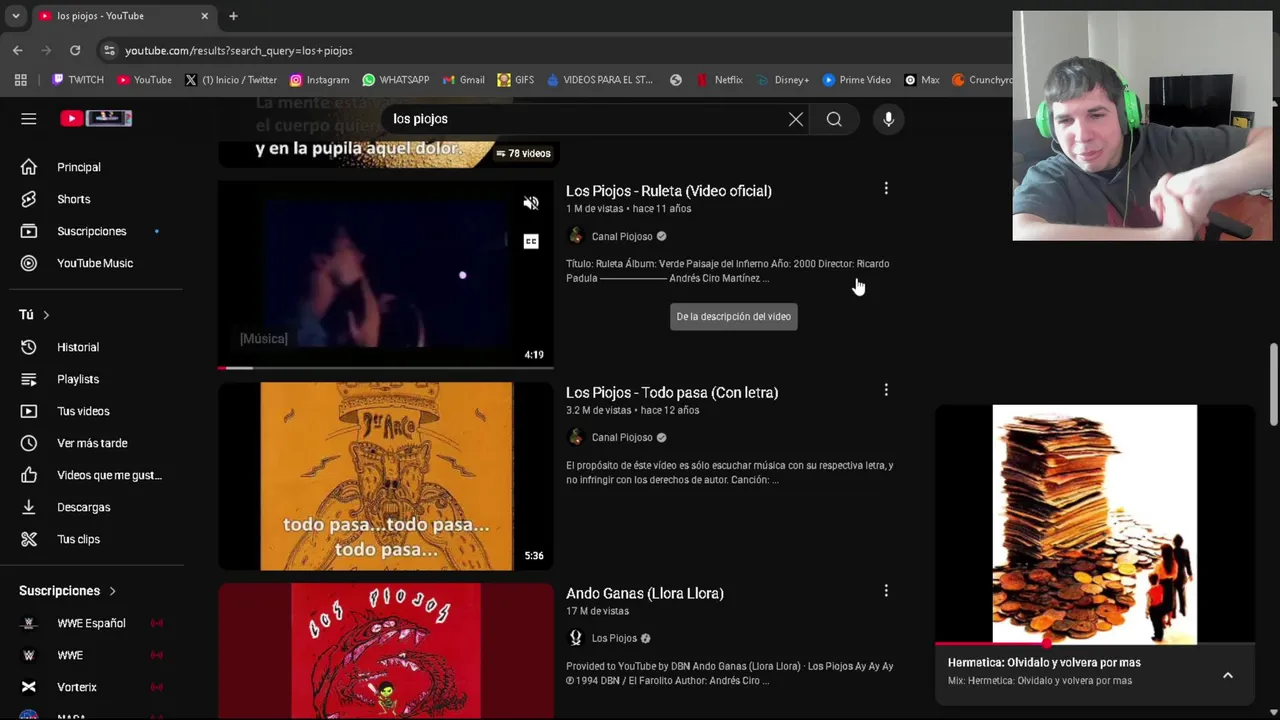
Task: Toggle captions on the Ruleta preview
Action: click(x=531, y=241)
